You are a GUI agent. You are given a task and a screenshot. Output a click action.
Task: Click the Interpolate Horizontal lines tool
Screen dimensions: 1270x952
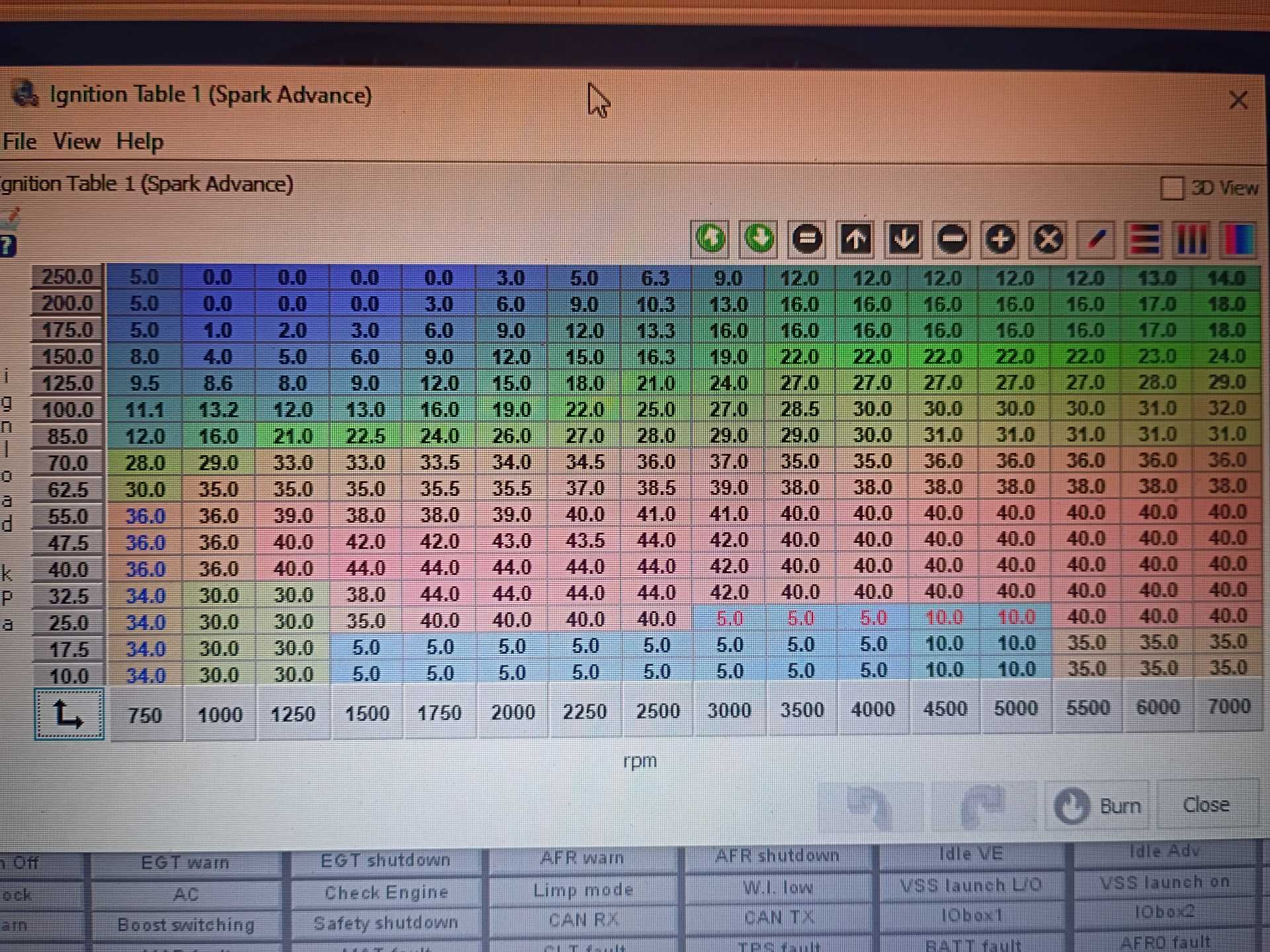[x=1144, y=239]
